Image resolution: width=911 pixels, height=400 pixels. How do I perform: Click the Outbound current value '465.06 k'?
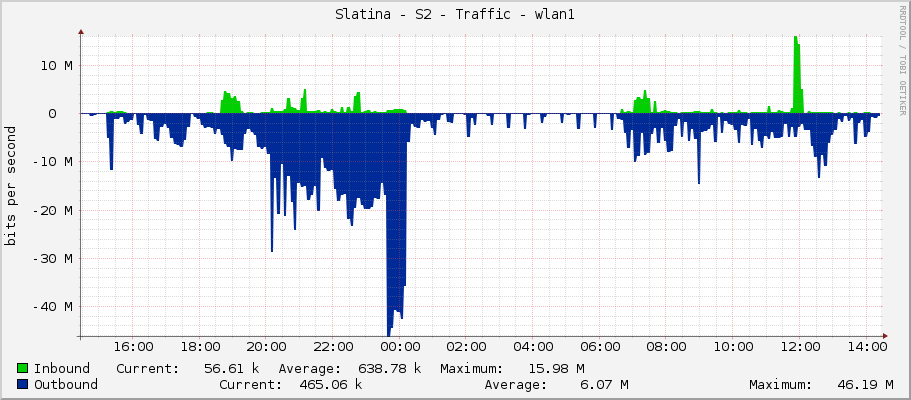point(331,384)
